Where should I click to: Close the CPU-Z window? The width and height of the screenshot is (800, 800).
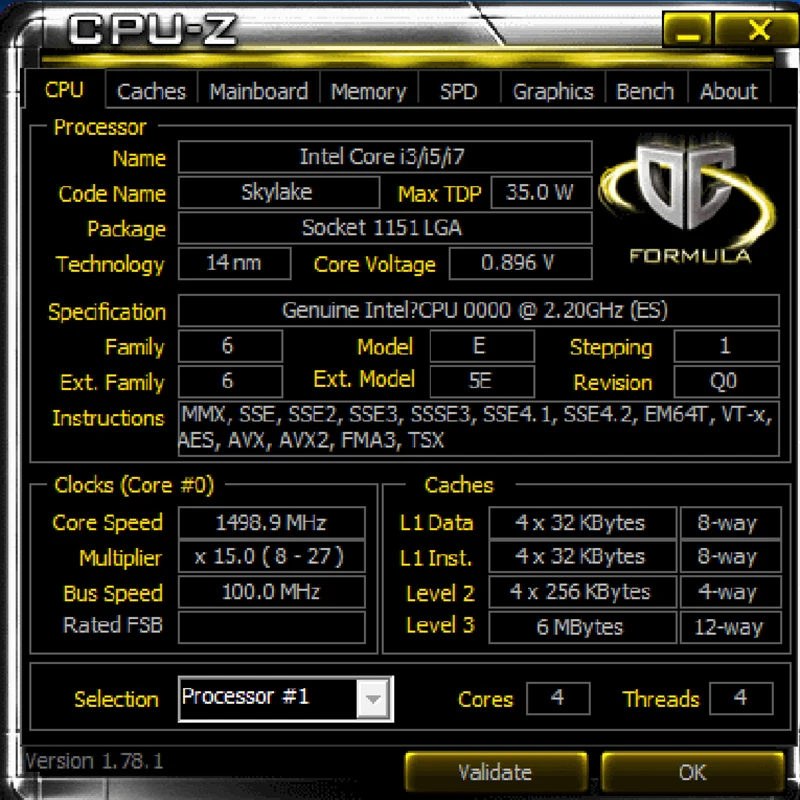pos(758,31)
